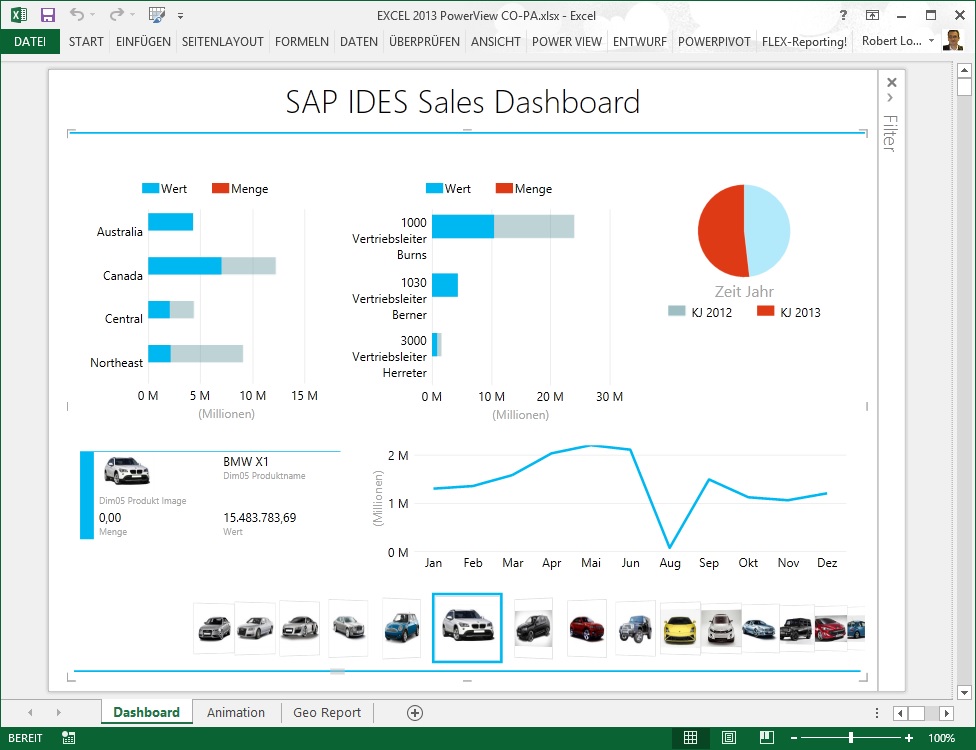
Task: Click the Help question mark icon
Action: pos(844,15)
